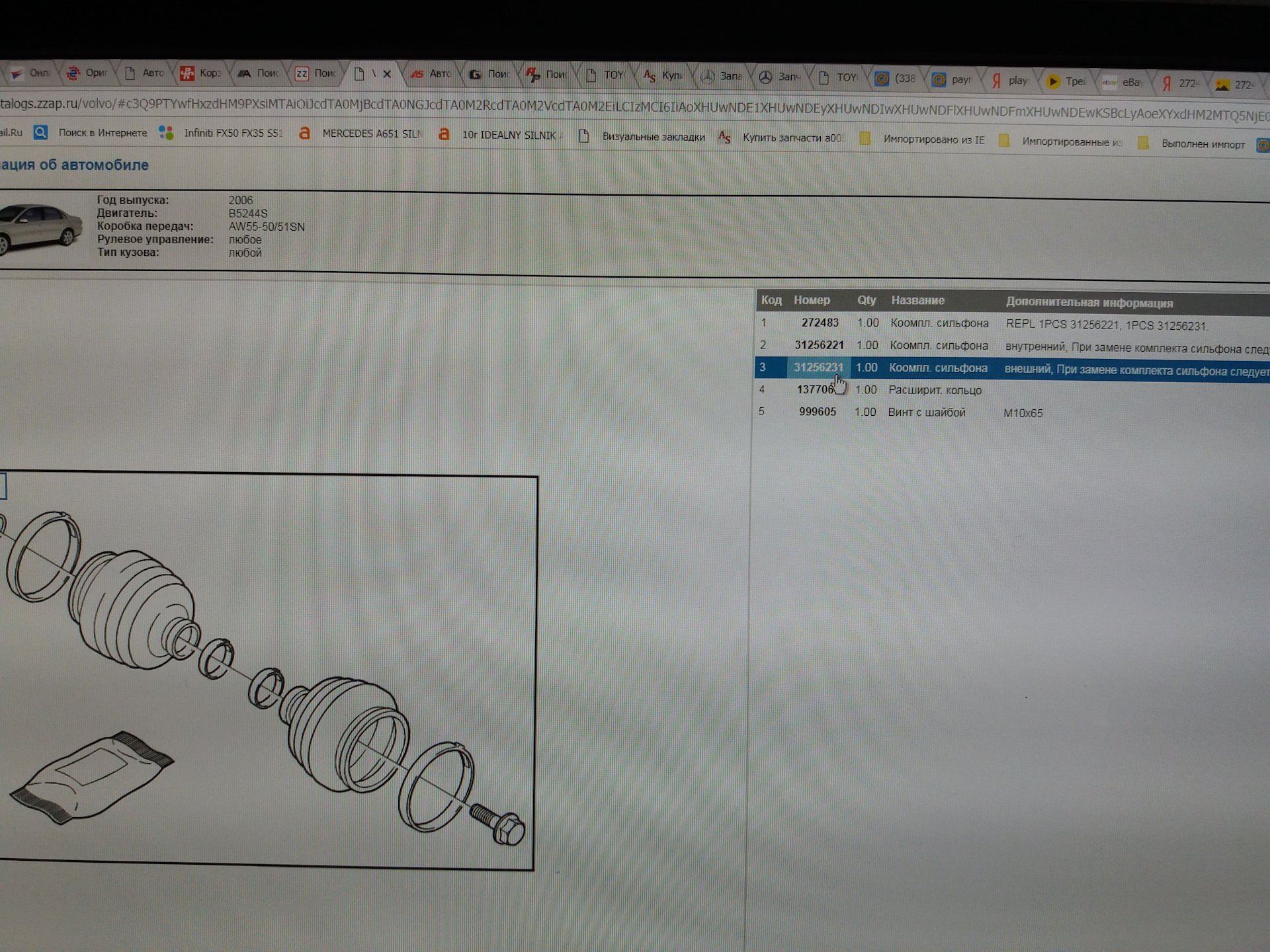1270x952 pixels.
Task: Click the grease packet in diagram
Action: 93,777
